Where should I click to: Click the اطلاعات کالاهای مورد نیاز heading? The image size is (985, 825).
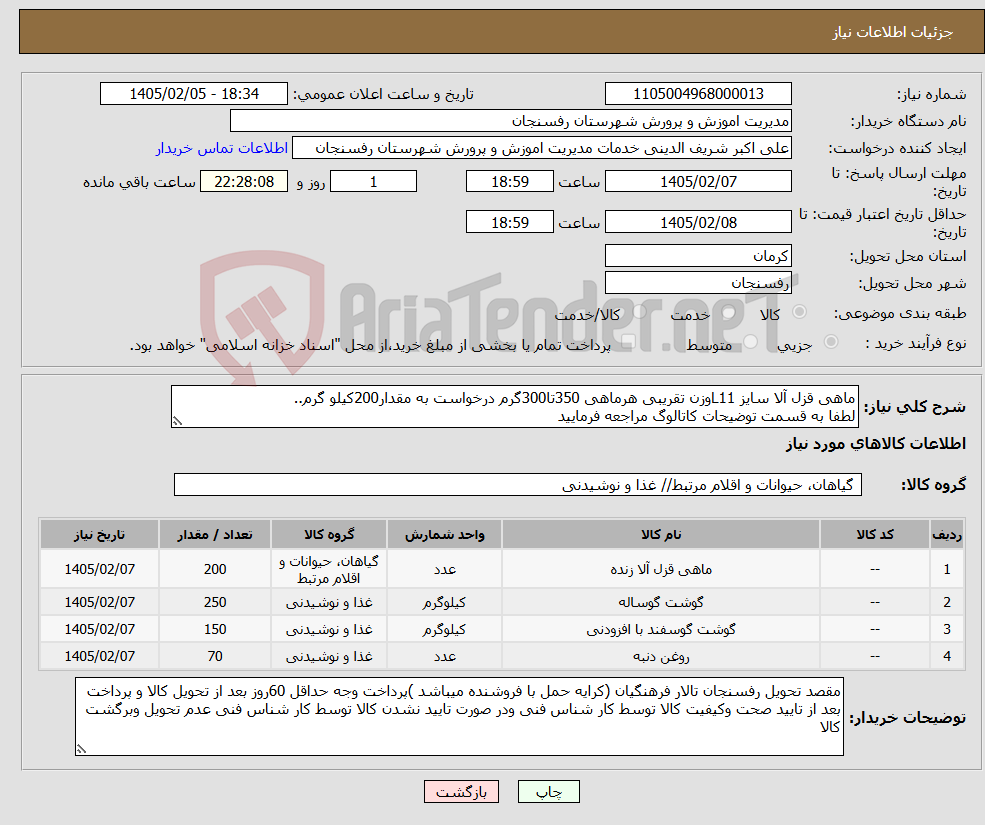tap(876, 444)
